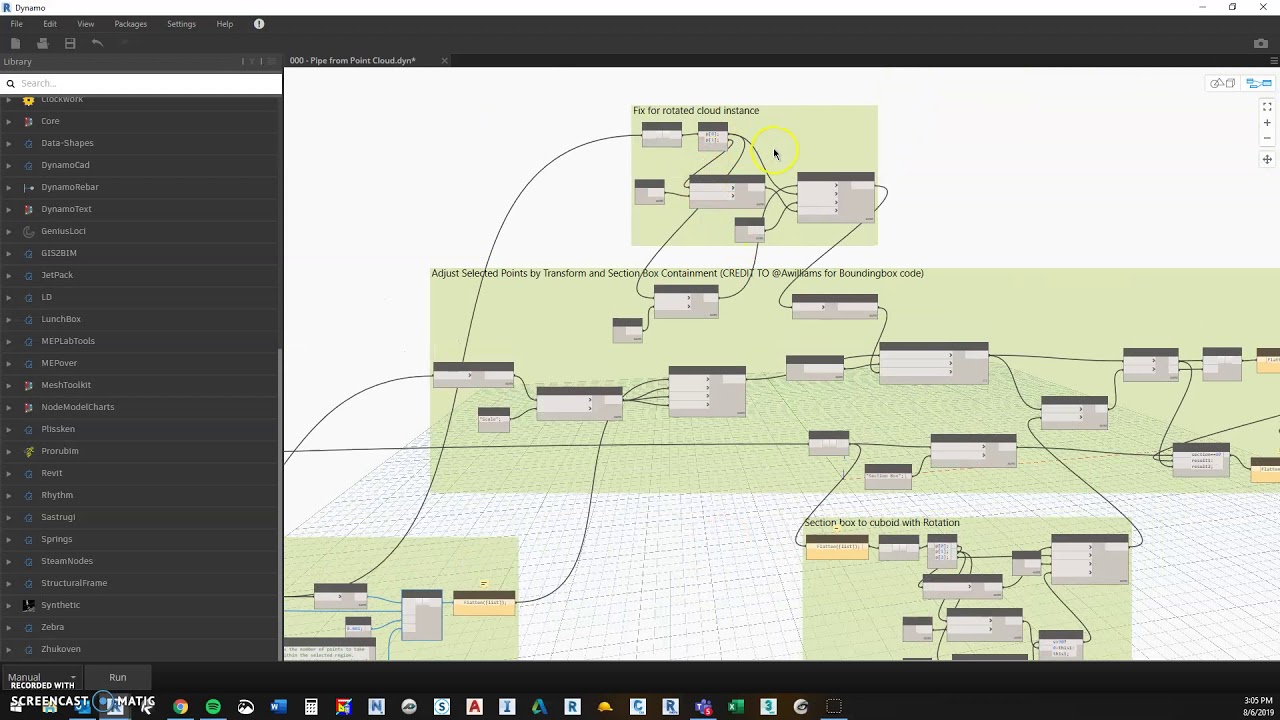Switch to 3D background preview navigation
The image size is (1280, 720).
point(1222,83)
